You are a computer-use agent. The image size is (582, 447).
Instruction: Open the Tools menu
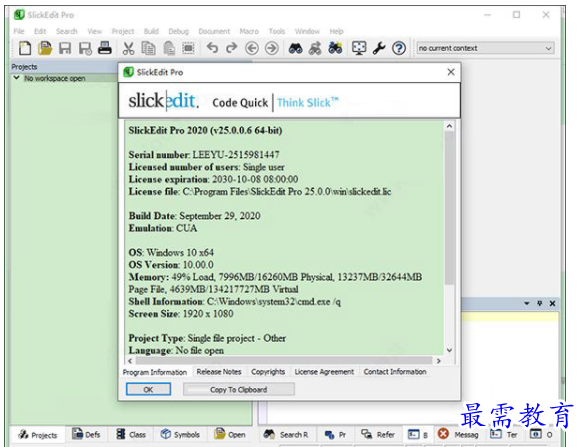[x=277, y=31]
